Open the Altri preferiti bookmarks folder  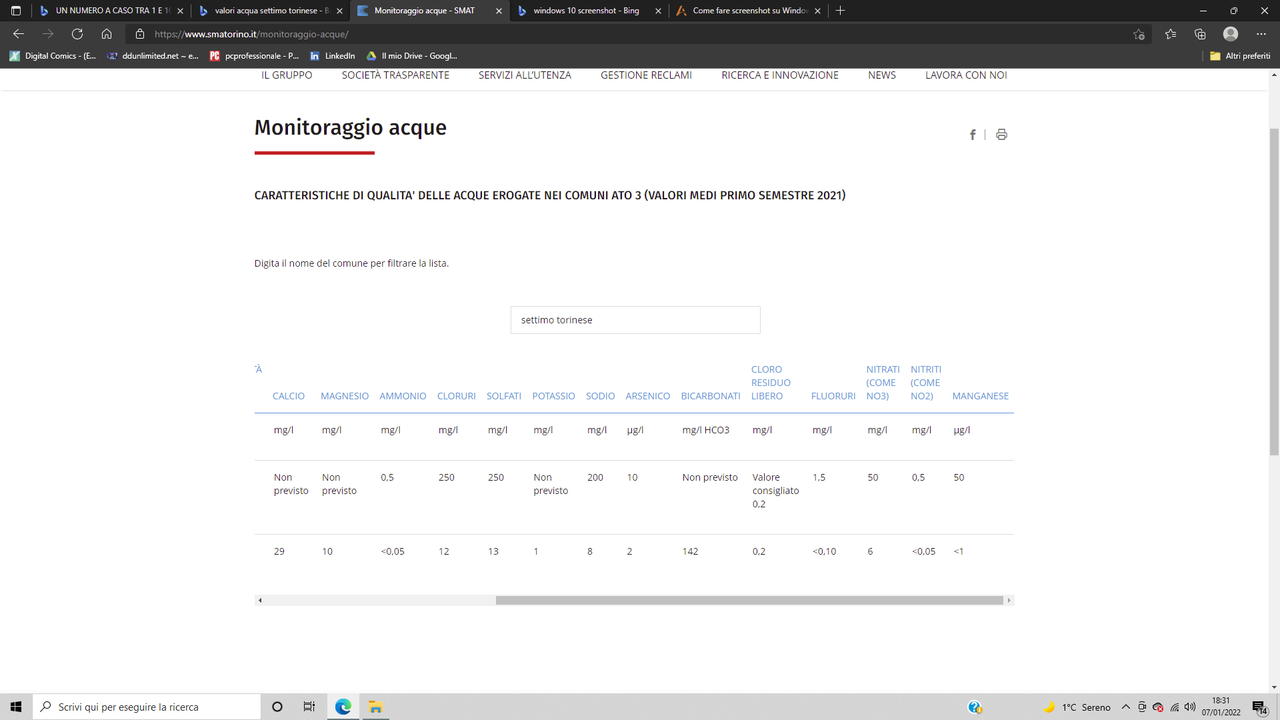1240,56
